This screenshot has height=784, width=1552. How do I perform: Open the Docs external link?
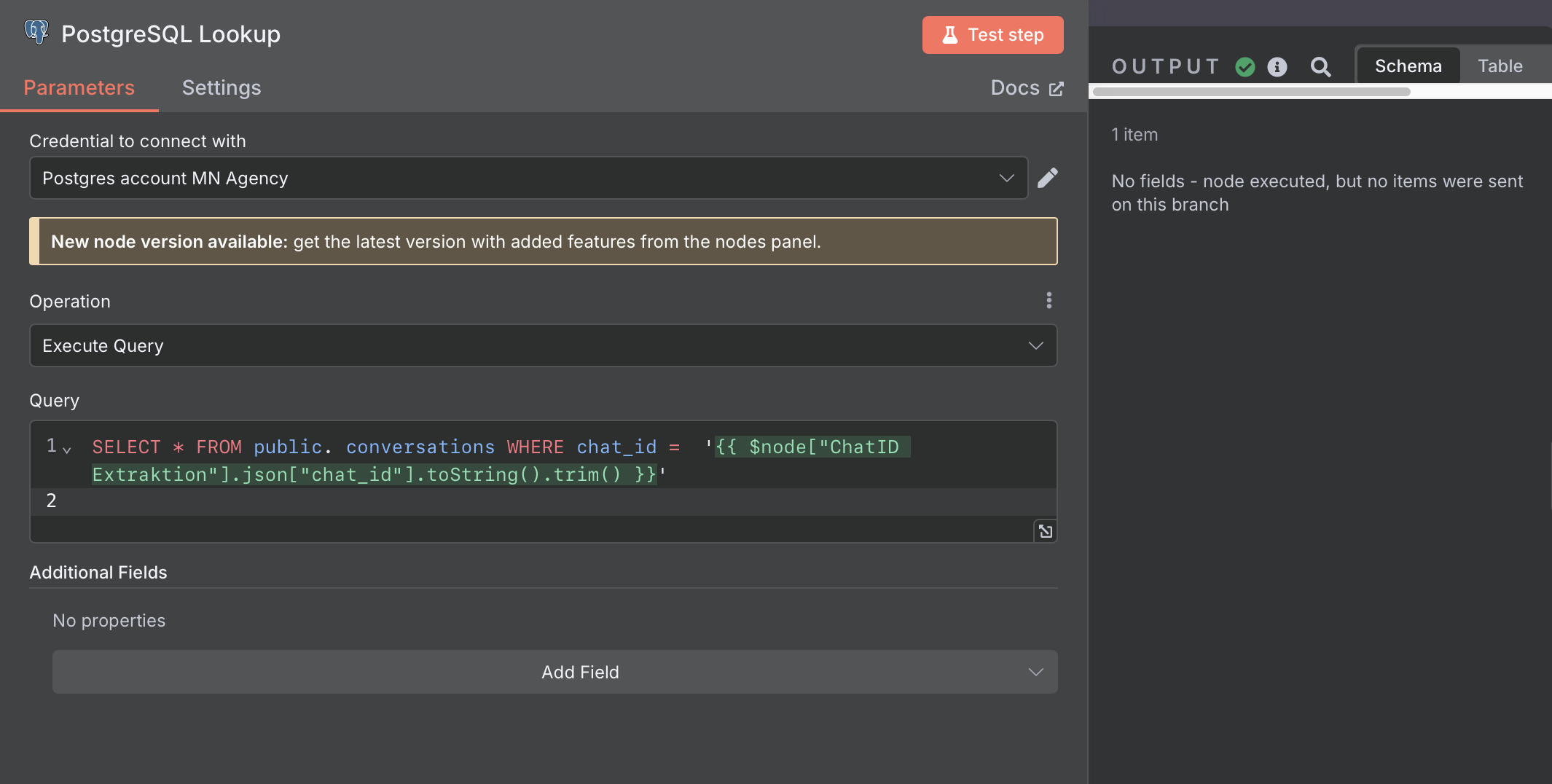click(1027, 87)
